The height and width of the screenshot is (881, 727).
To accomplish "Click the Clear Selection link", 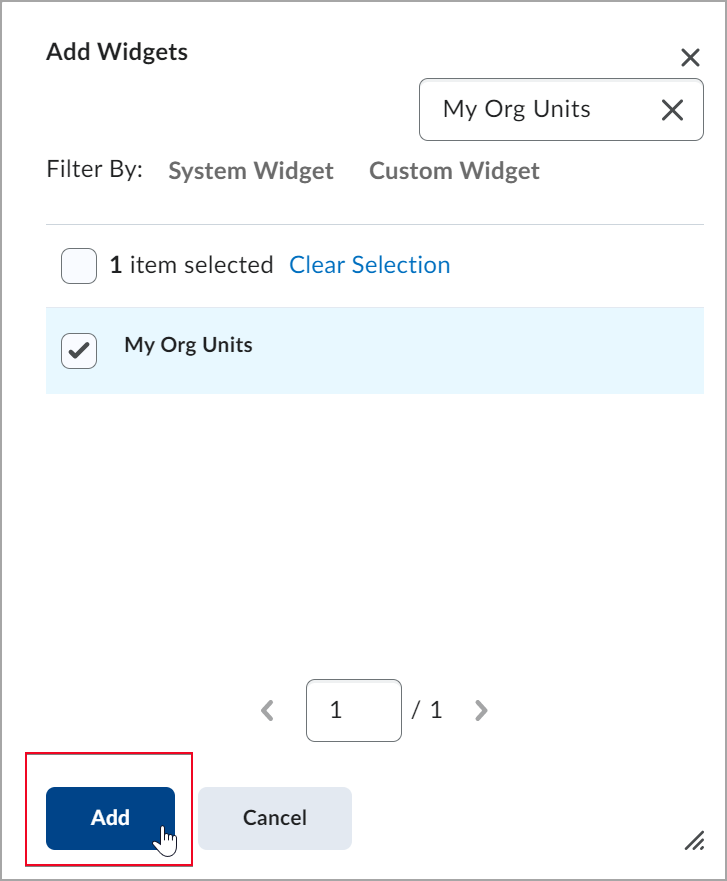I will [369, 265].
